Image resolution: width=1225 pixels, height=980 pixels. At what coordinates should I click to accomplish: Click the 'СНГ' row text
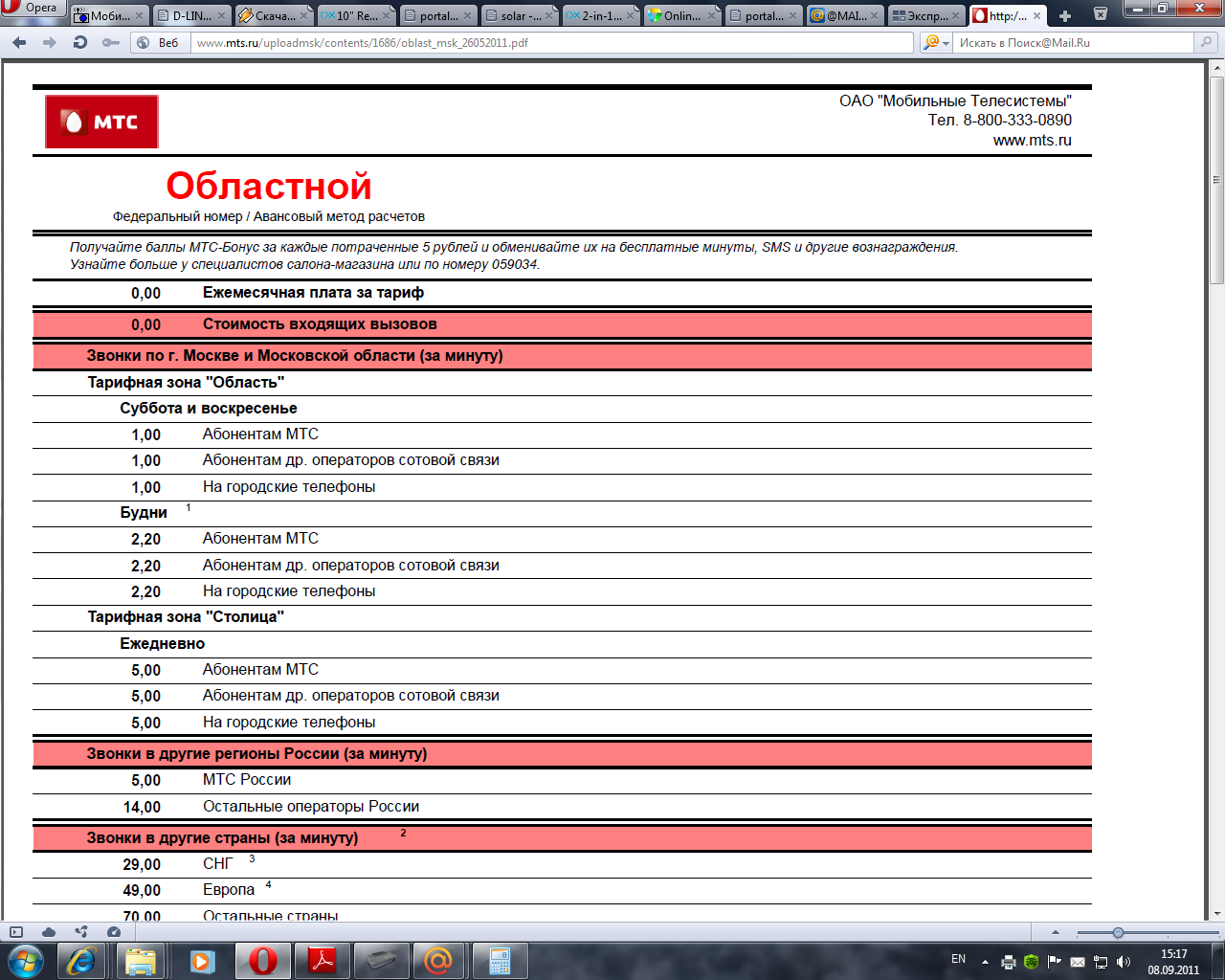tap(218, 864)
